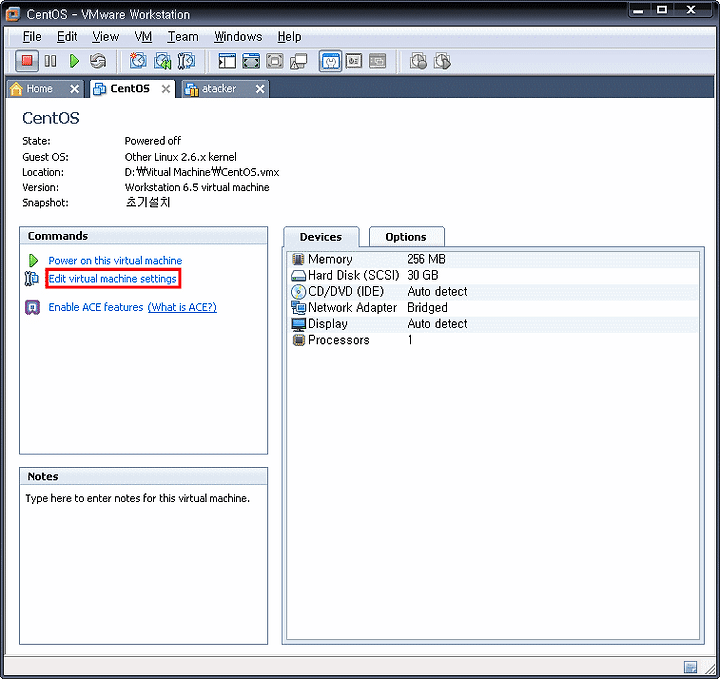Click the status bar icon at bottom right
Image resolution: width=720 pixels, height=679 pixels.
click(690, 667)
